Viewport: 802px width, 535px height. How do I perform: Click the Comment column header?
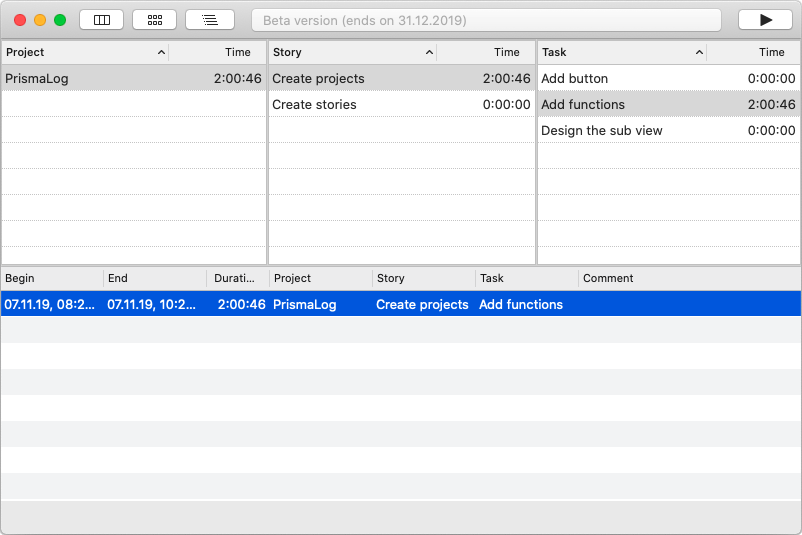pyautogui.click(x=689, y=278)
